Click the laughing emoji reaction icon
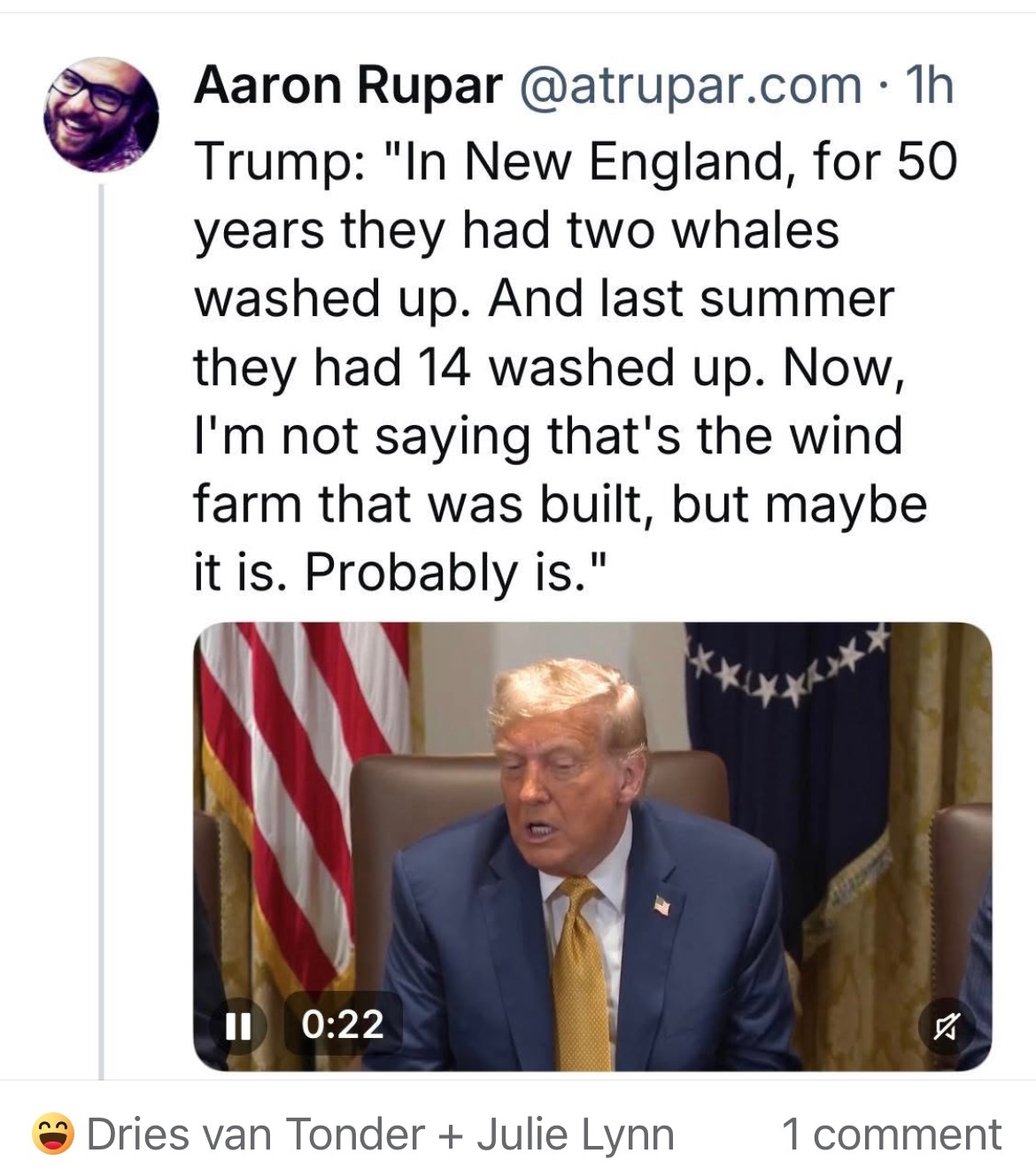The image size is (1036, 1169). [52, 1134]
